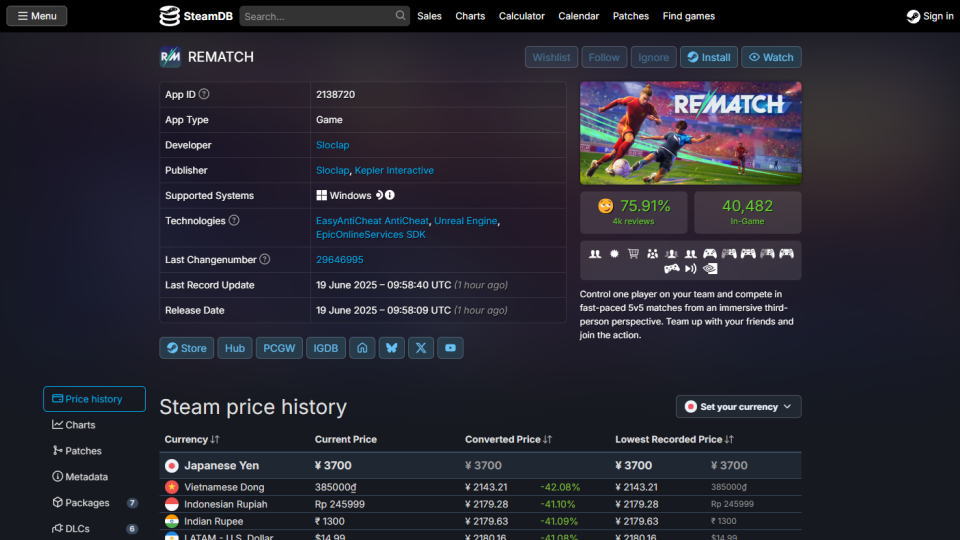The width and height of the screenshot is (960, 540).
Task: Sort by Lowest Recorded Price column
Action: click(x=674, y=439)
